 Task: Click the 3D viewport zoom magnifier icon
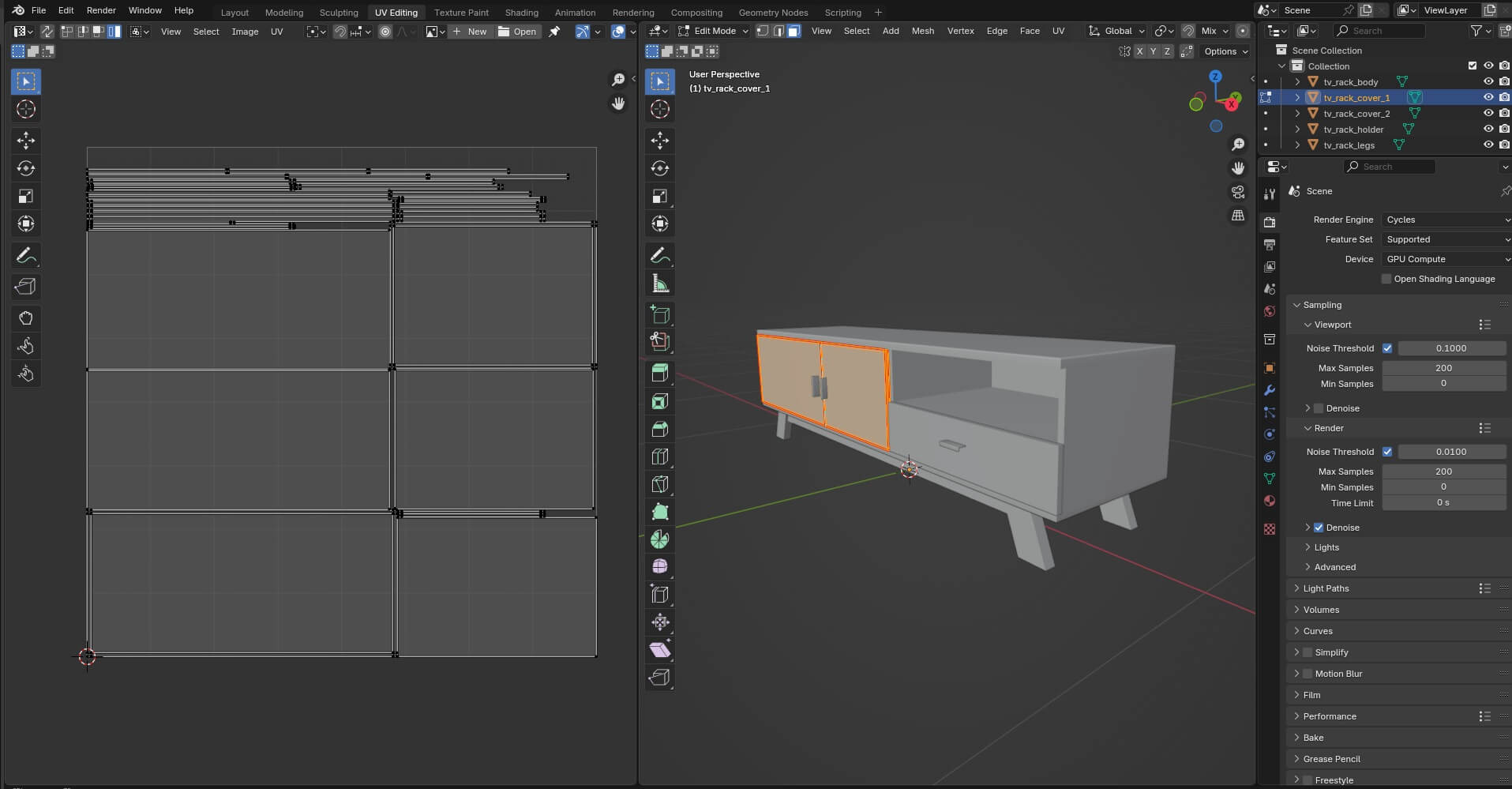pos(1238,145)
